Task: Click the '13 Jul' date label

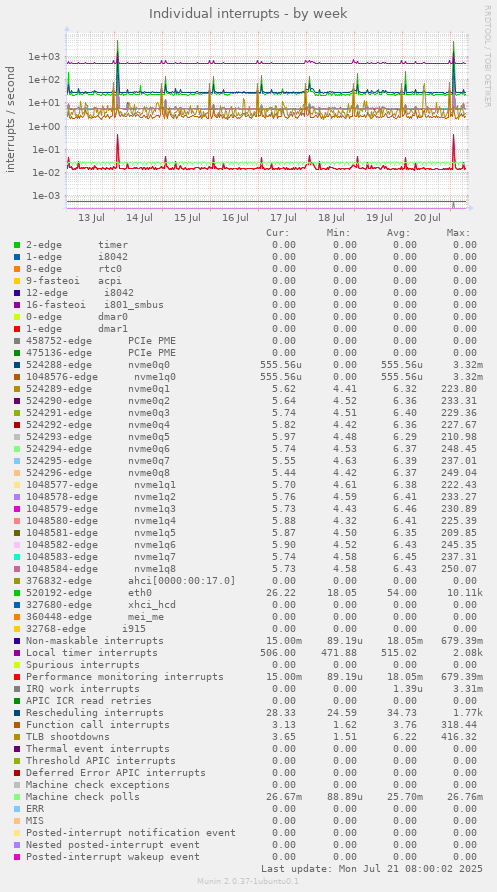Action: [x=91, y=218]
